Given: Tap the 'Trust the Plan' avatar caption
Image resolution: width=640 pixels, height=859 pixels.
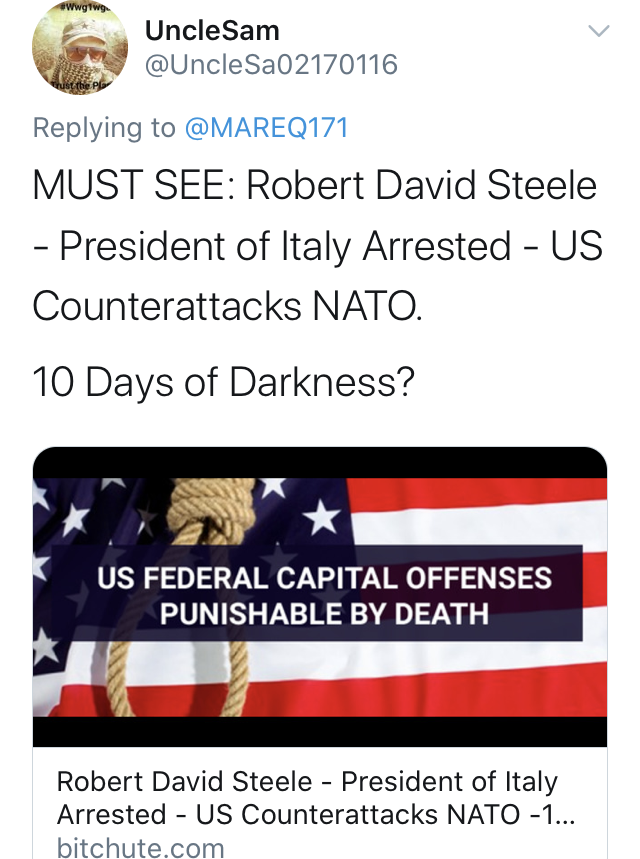Looking at the screenshot, I should point(81,85).
